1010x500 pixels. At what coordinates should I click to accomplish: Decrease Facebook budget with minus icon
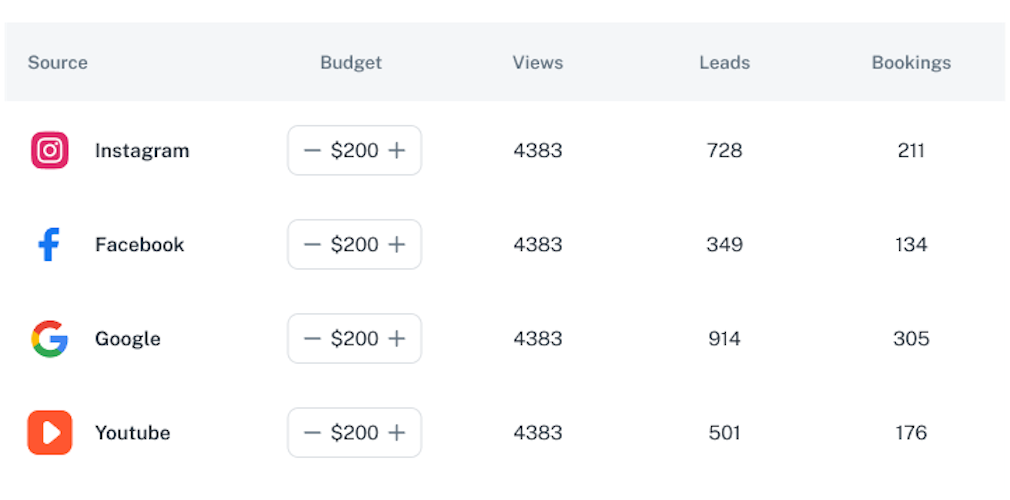point(312,244)
